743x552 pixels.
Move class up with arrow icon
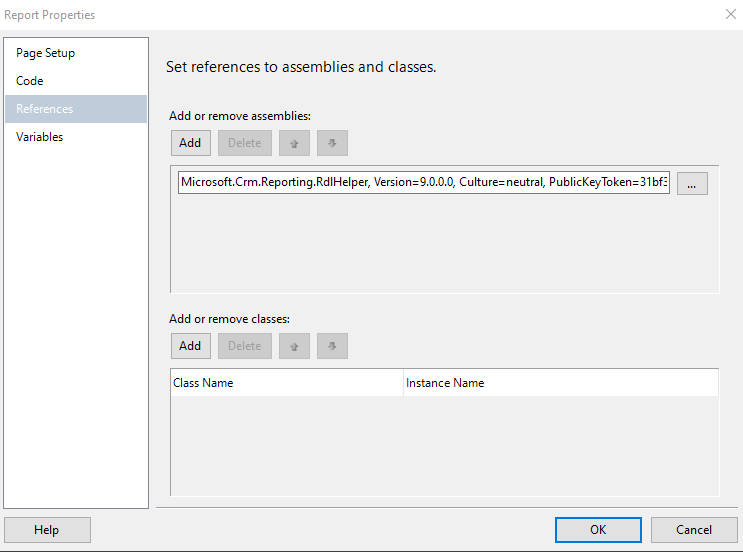pyautogui.click(x=294, y=346)
